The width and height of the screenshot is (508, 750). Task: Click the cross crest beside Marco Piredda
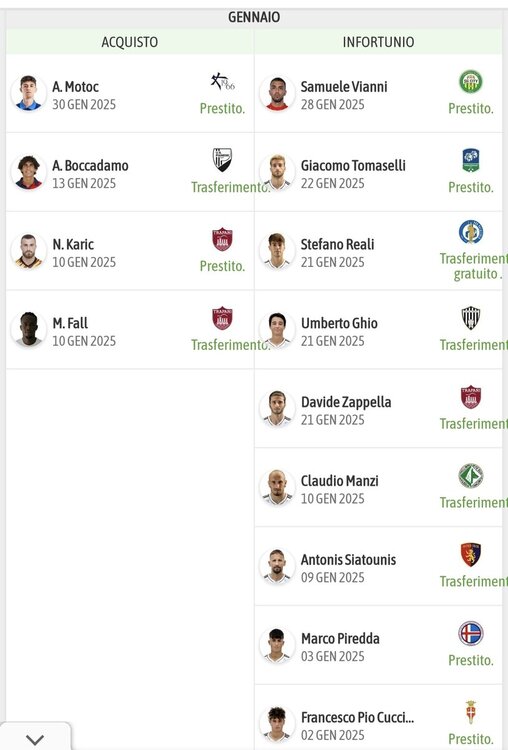click(471, 633)
